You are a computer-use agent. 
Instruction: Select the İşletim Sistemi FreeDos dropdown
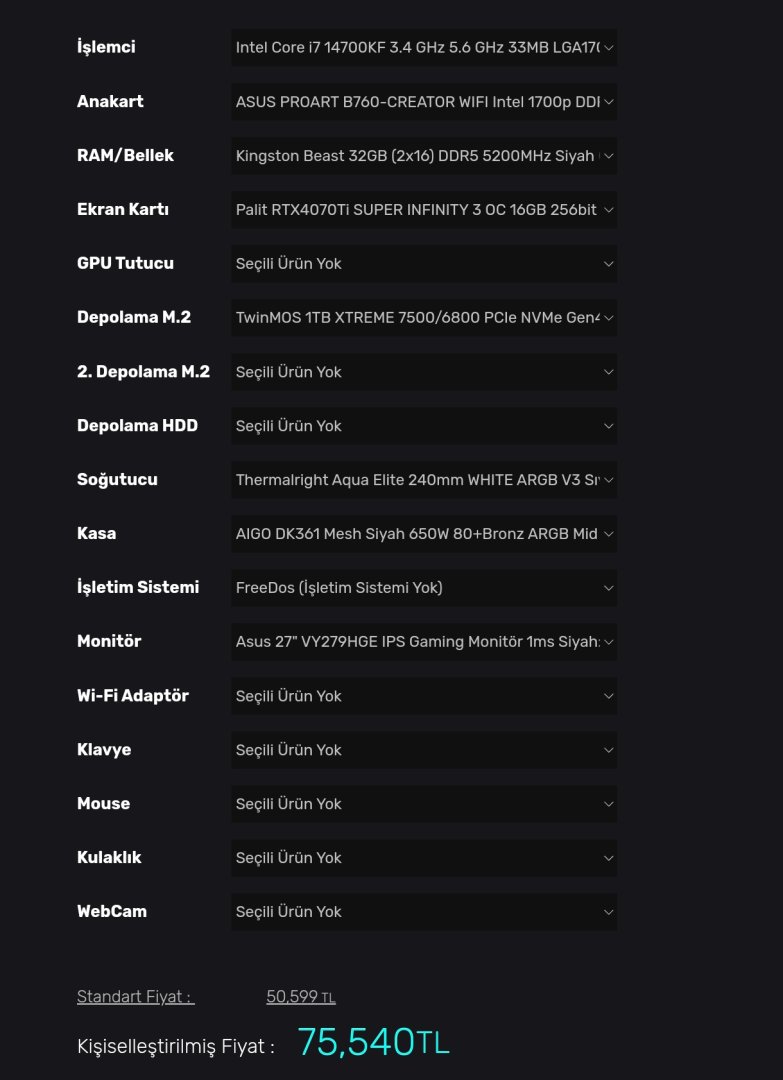423,587
